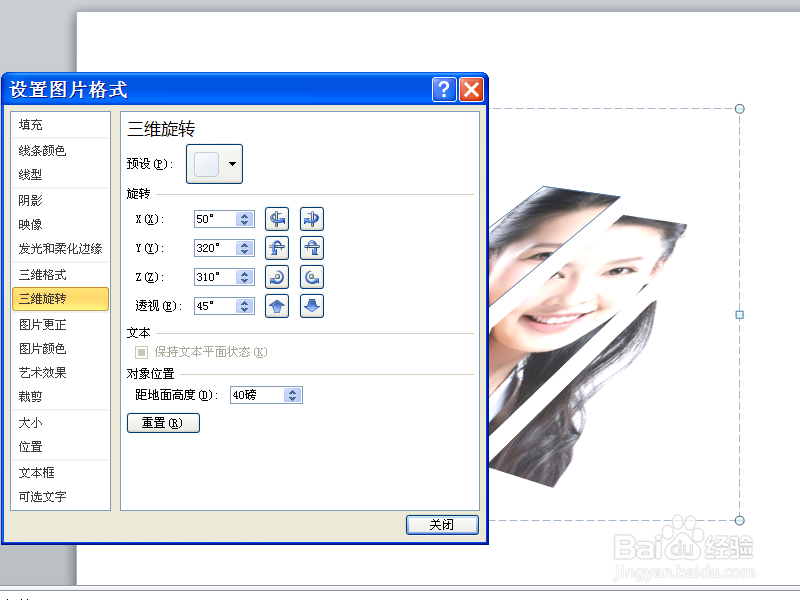Select the 填充 category
800x600 pixels.
tap(60, 125)
